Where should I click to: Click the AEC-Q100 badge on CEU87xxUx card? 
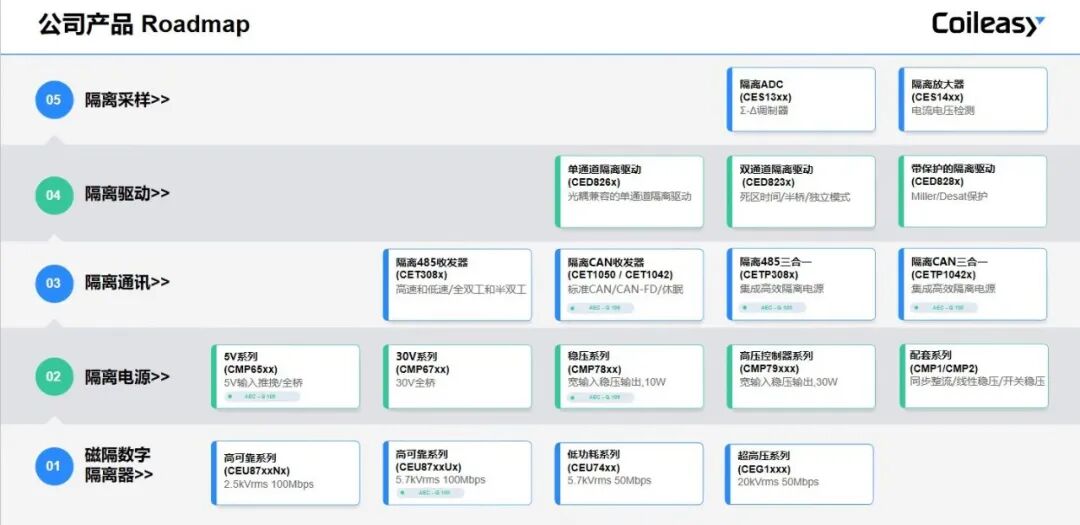(x=428, y=493)
